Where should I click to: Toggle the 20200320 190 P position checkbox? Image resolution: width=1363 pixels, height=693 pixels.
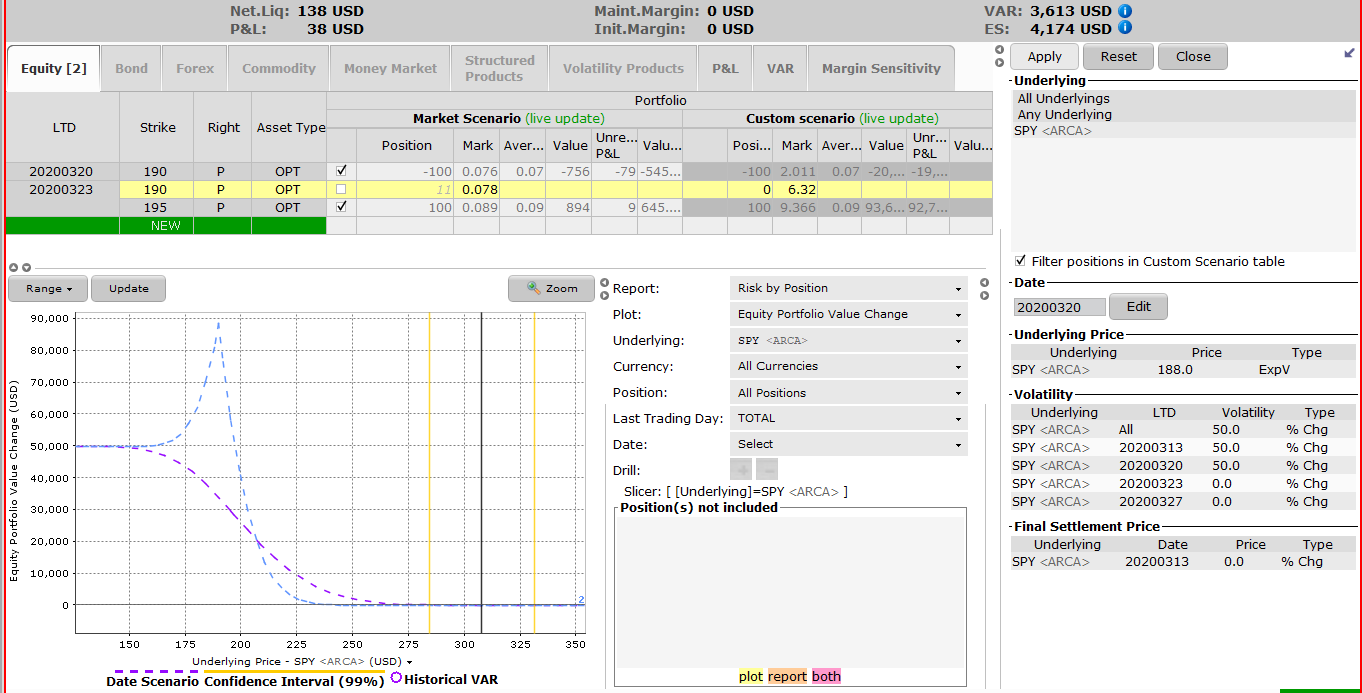(x=342, y=171)
